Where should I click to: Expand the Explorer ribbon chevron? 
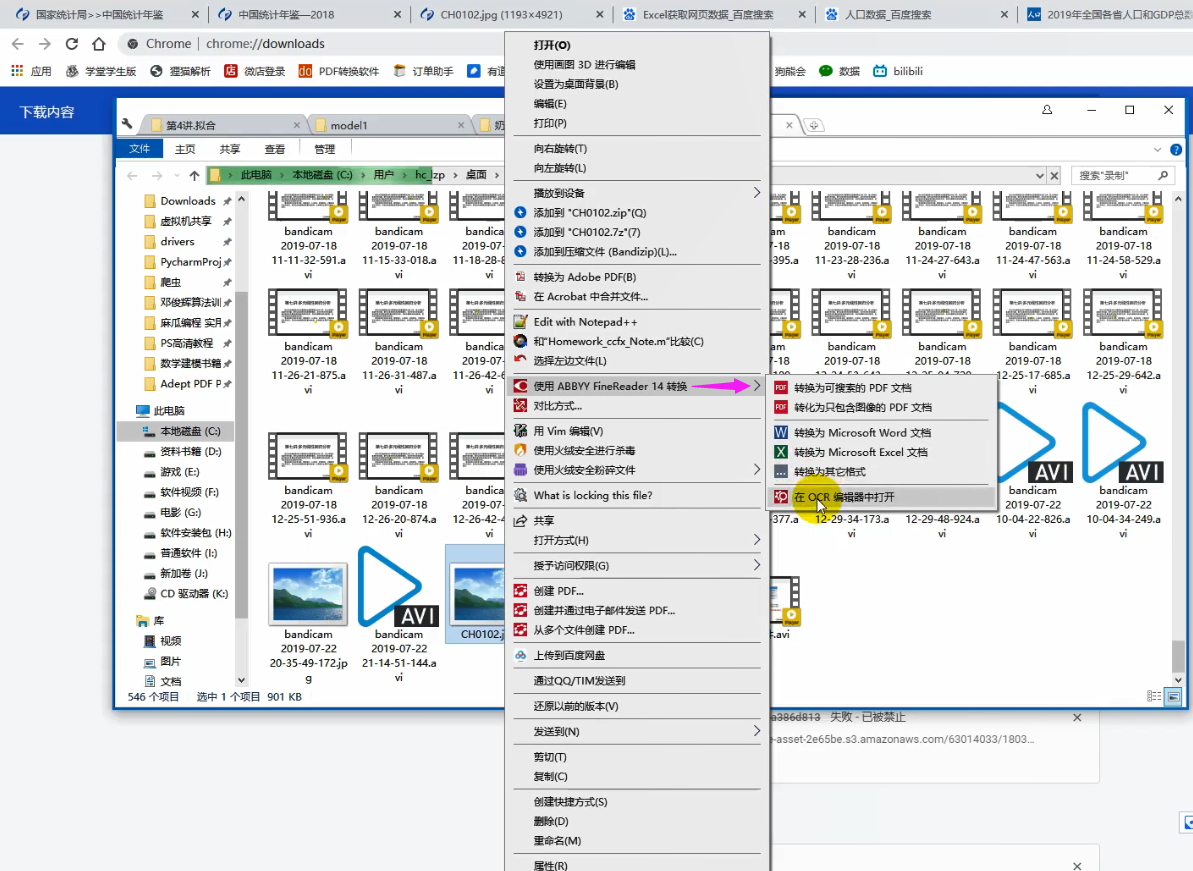pos(1157,150)
